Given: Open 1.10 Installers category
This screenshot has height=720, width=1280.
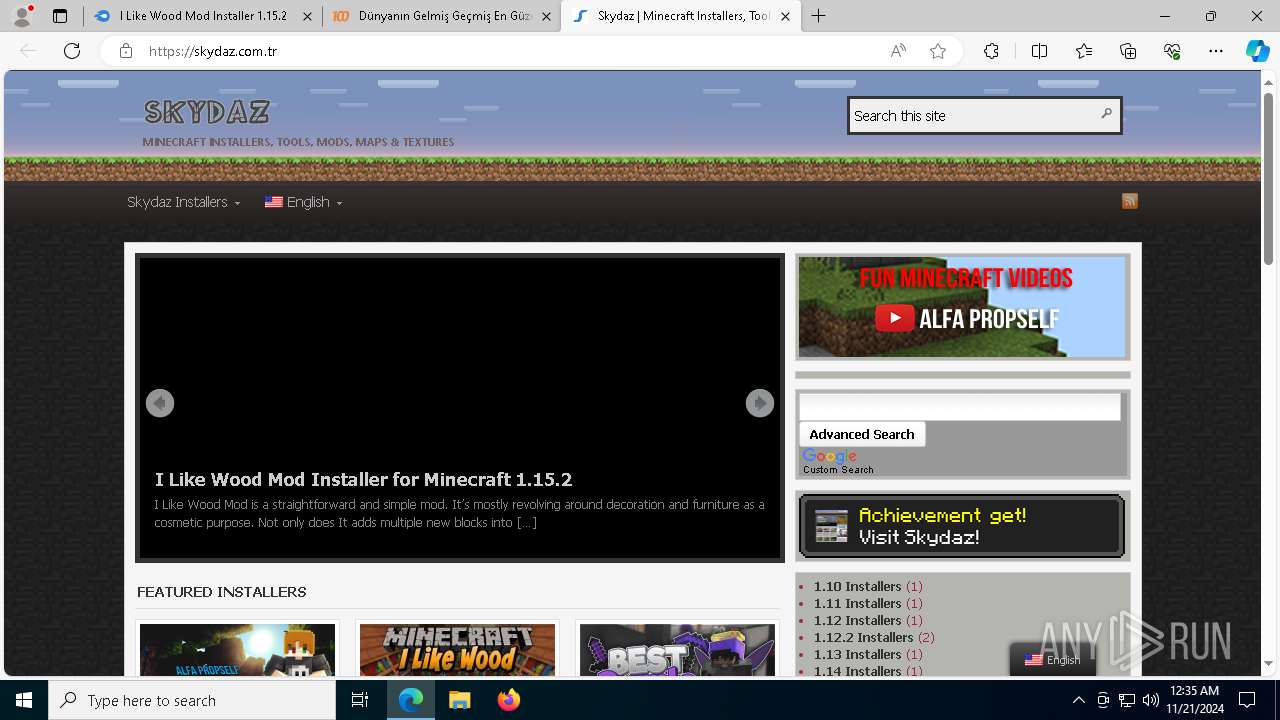Looking at the screenshot, I should click(857, 586).
